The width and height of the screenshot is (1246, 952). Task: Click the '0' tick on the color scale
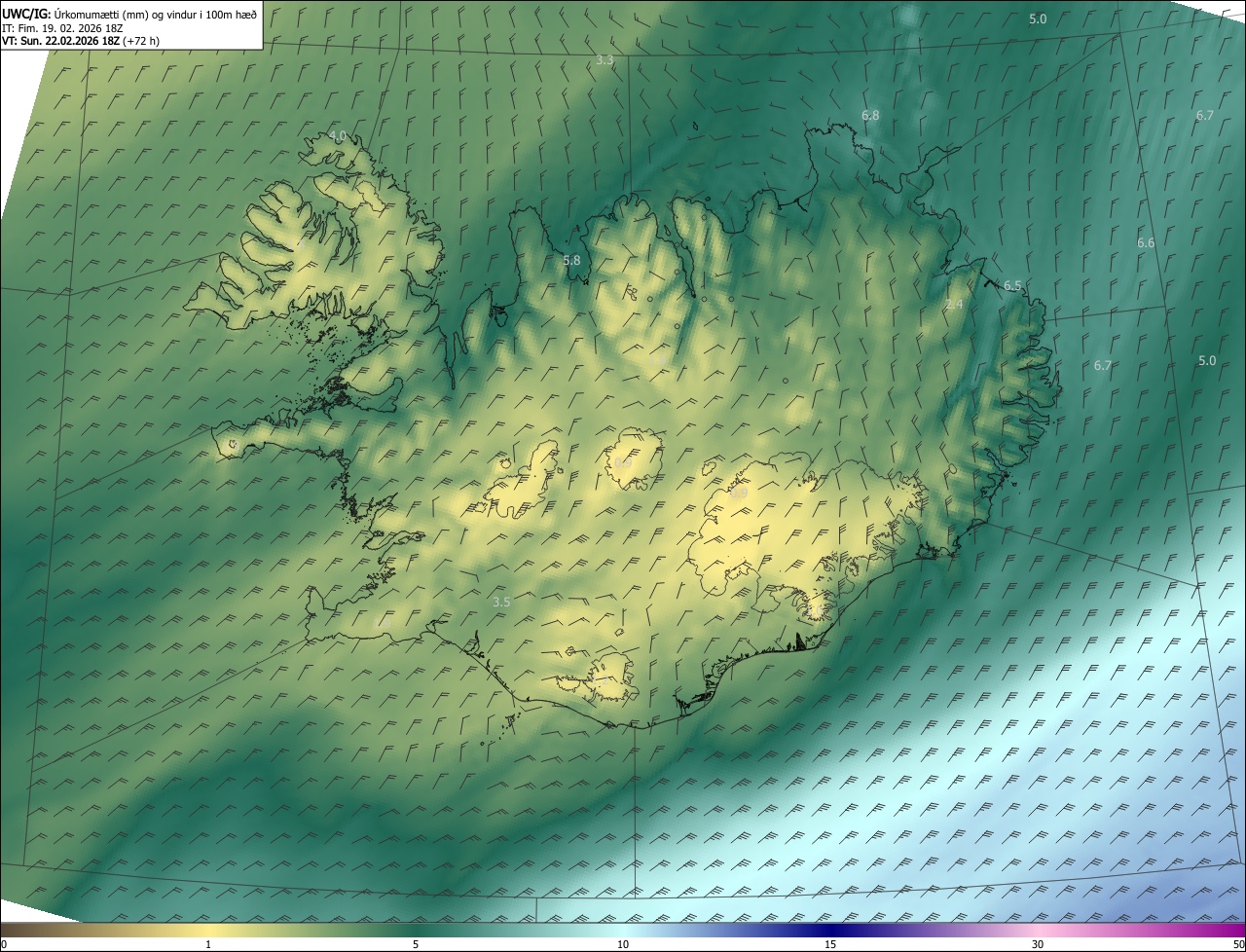4,945
